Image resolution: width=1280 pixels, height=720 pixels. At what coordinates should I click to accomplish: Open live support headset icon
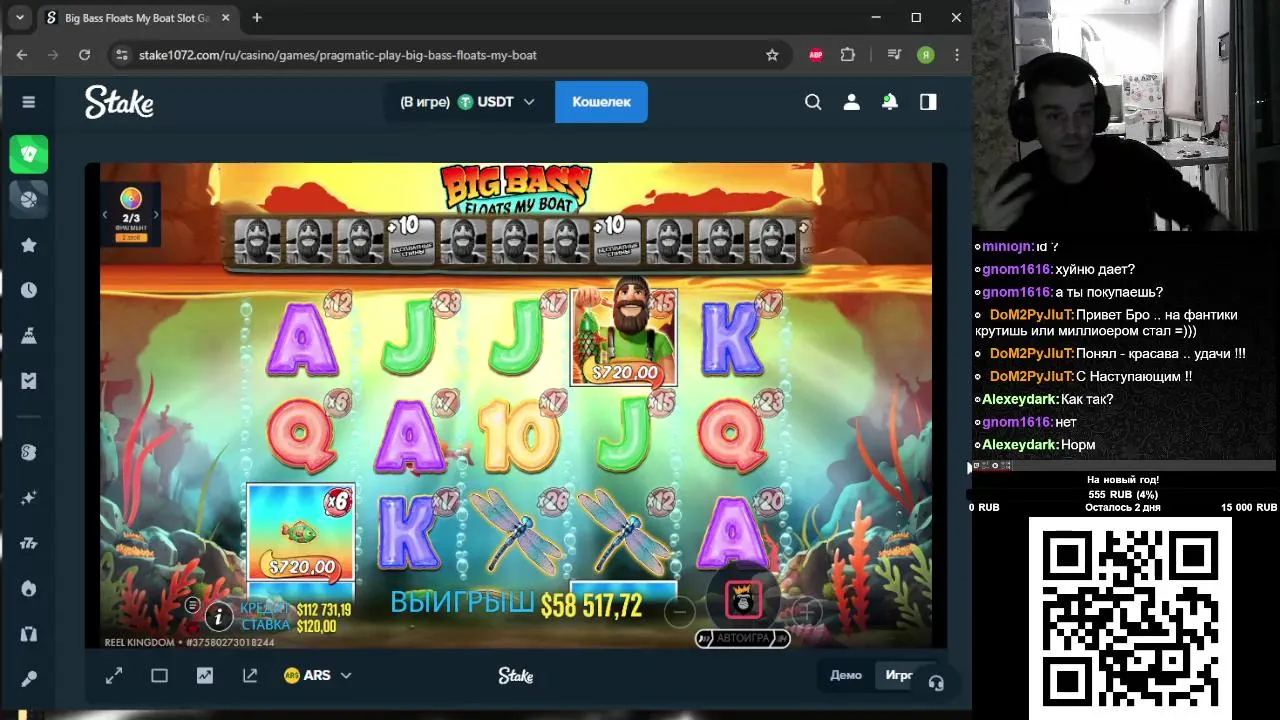[936, 683]
